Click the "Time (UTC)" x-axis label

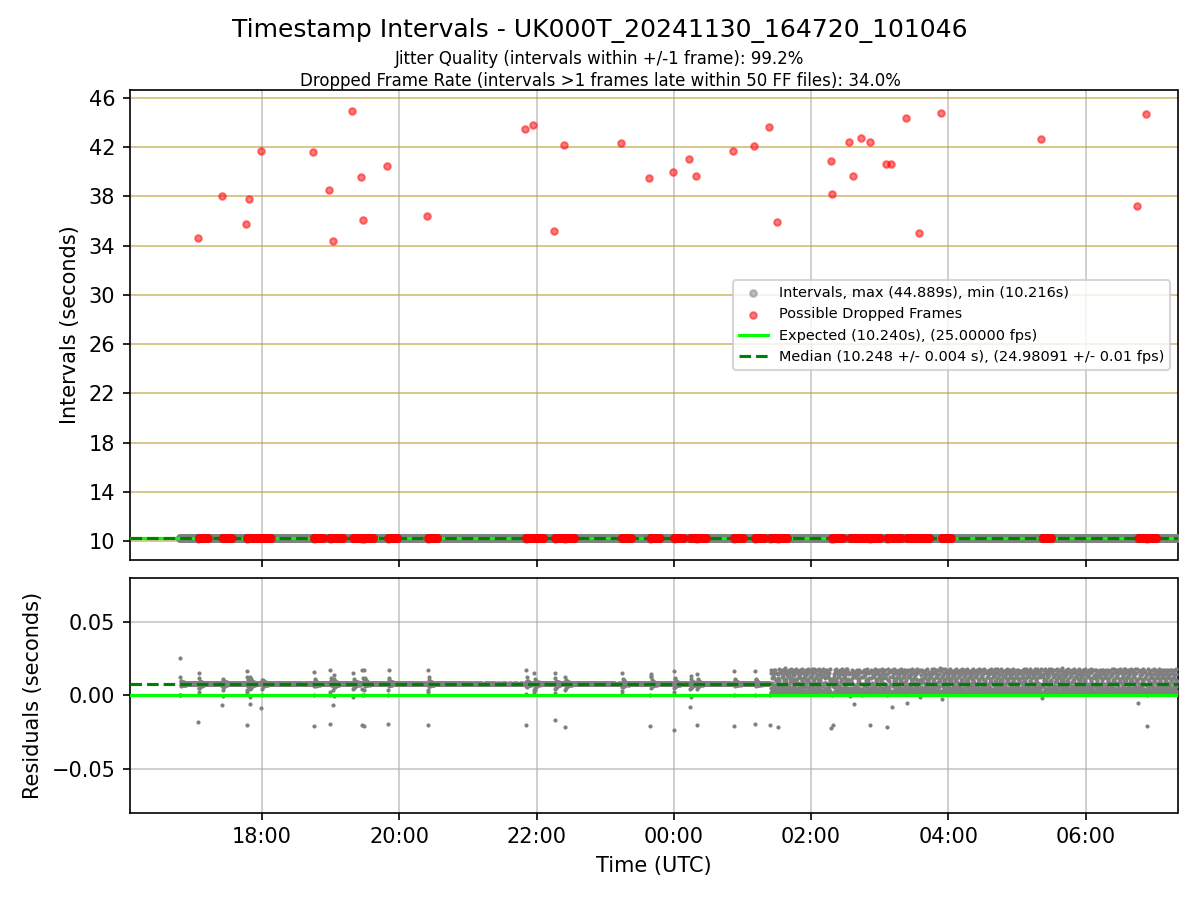[x=653, y=865]
